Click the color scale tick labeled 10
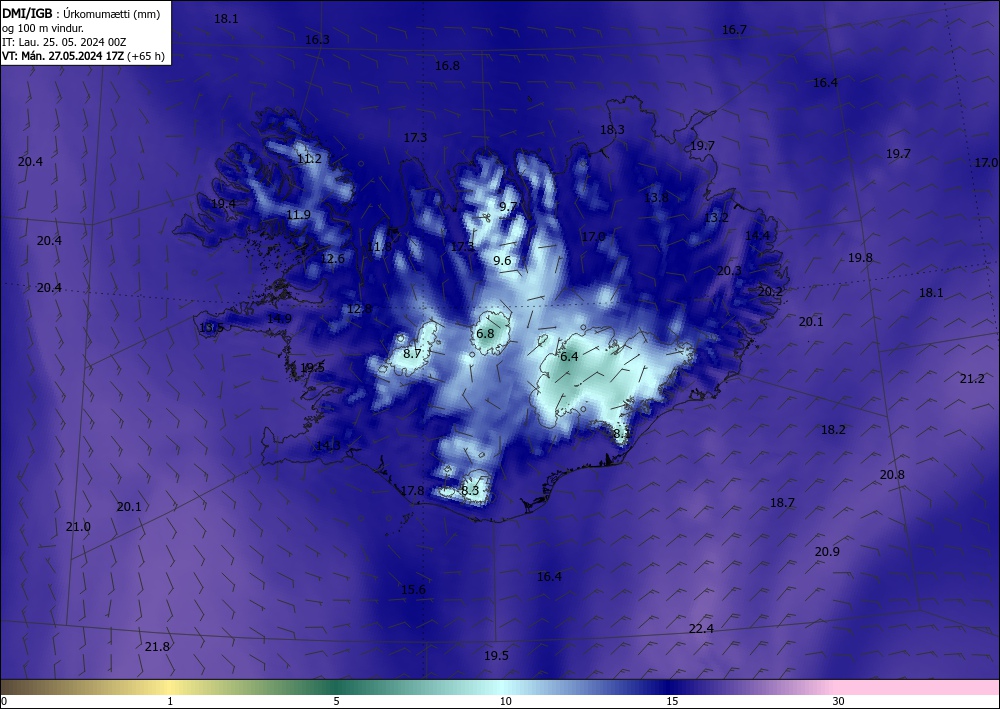 tap(506, 702)
